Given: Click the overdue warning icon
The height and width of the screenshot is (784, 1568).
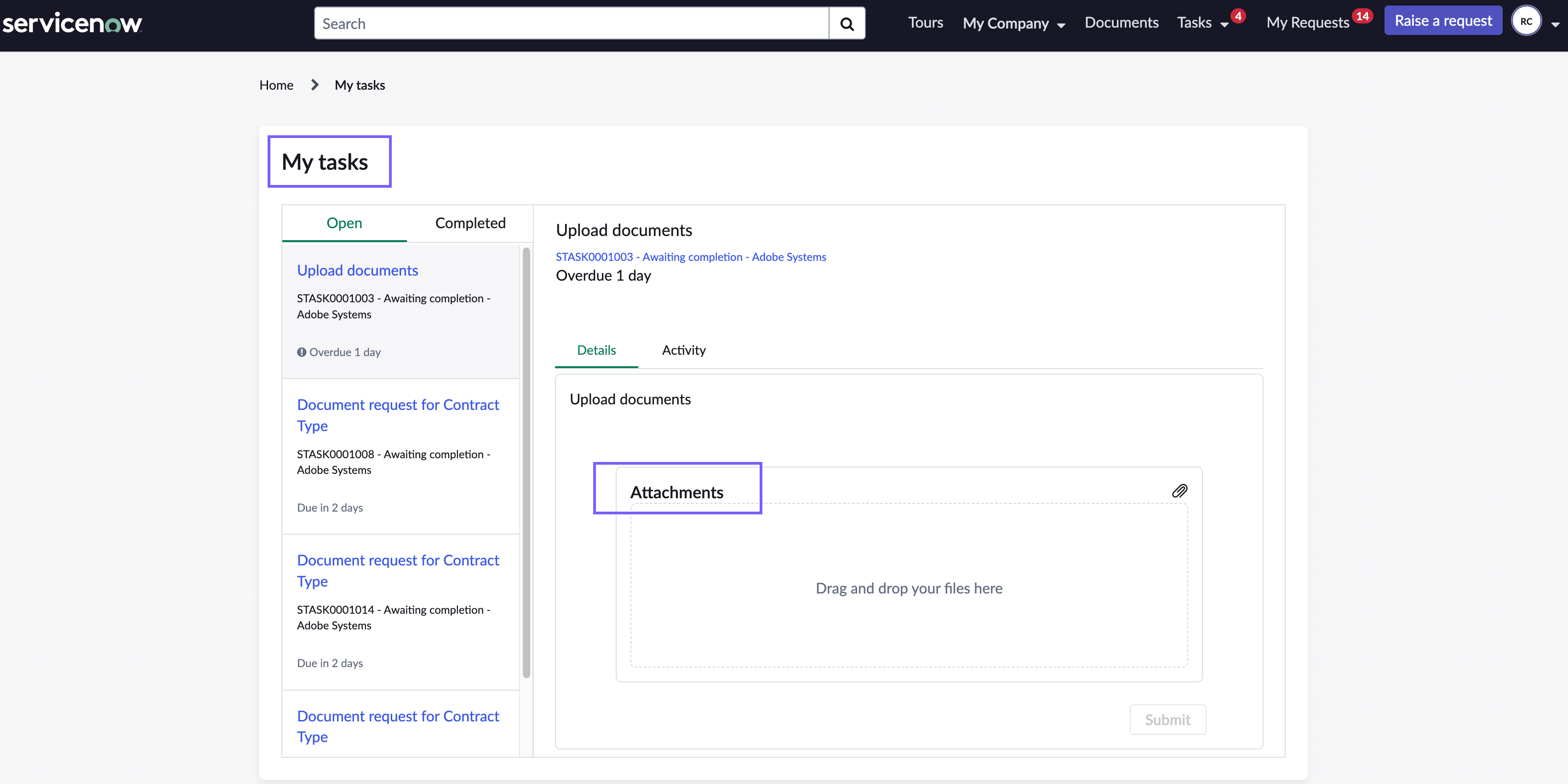Looking at the screenshot, I should (301, 352).
